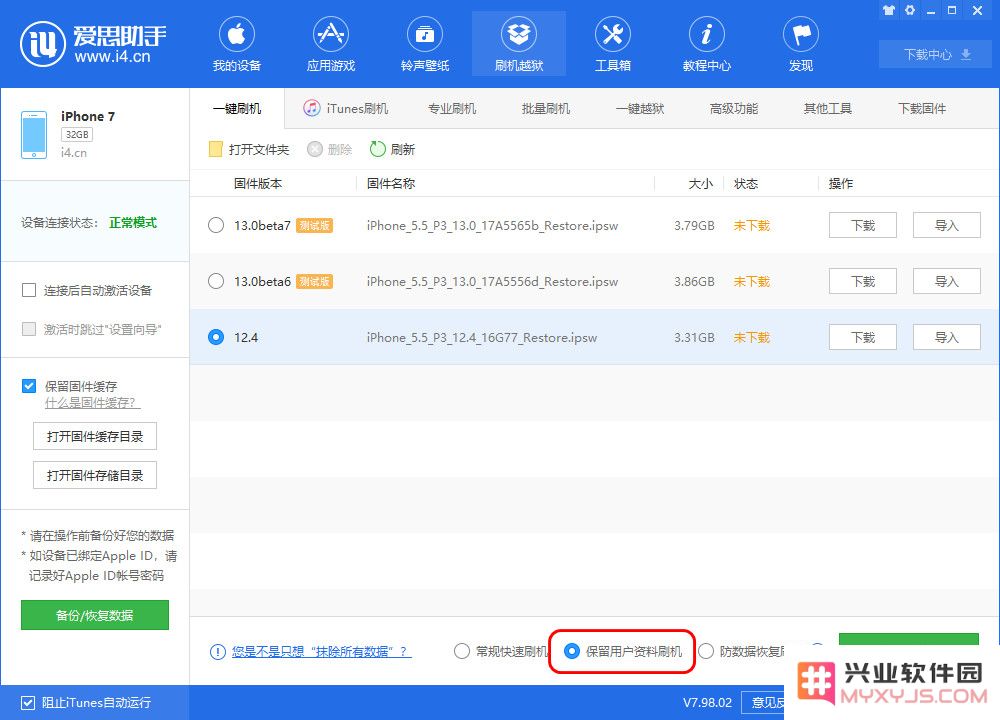
Task: Click the i4 爱思助手 logo
Action: click(93, 44)
